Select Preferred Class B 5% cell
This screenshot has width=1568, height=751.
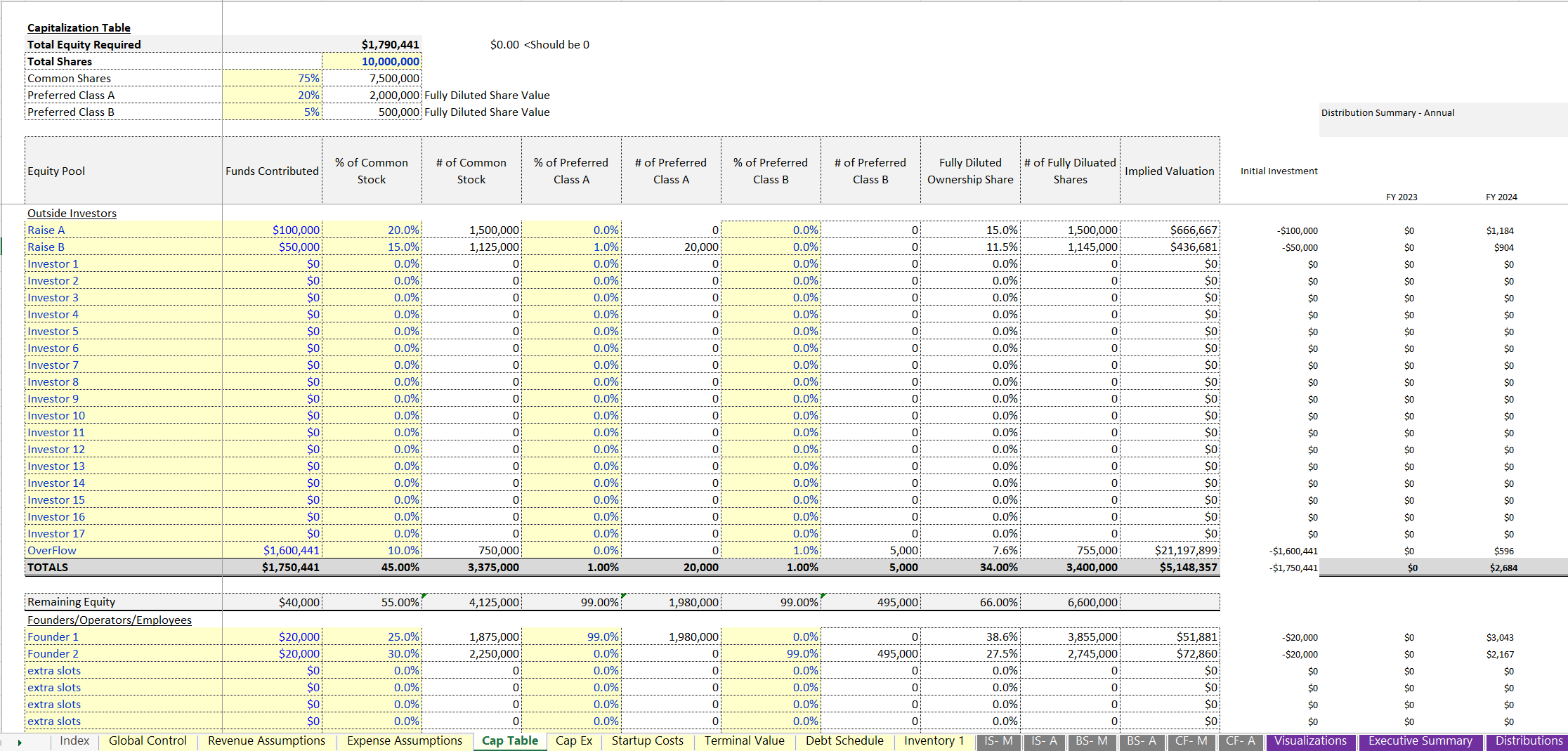[272, 112]
